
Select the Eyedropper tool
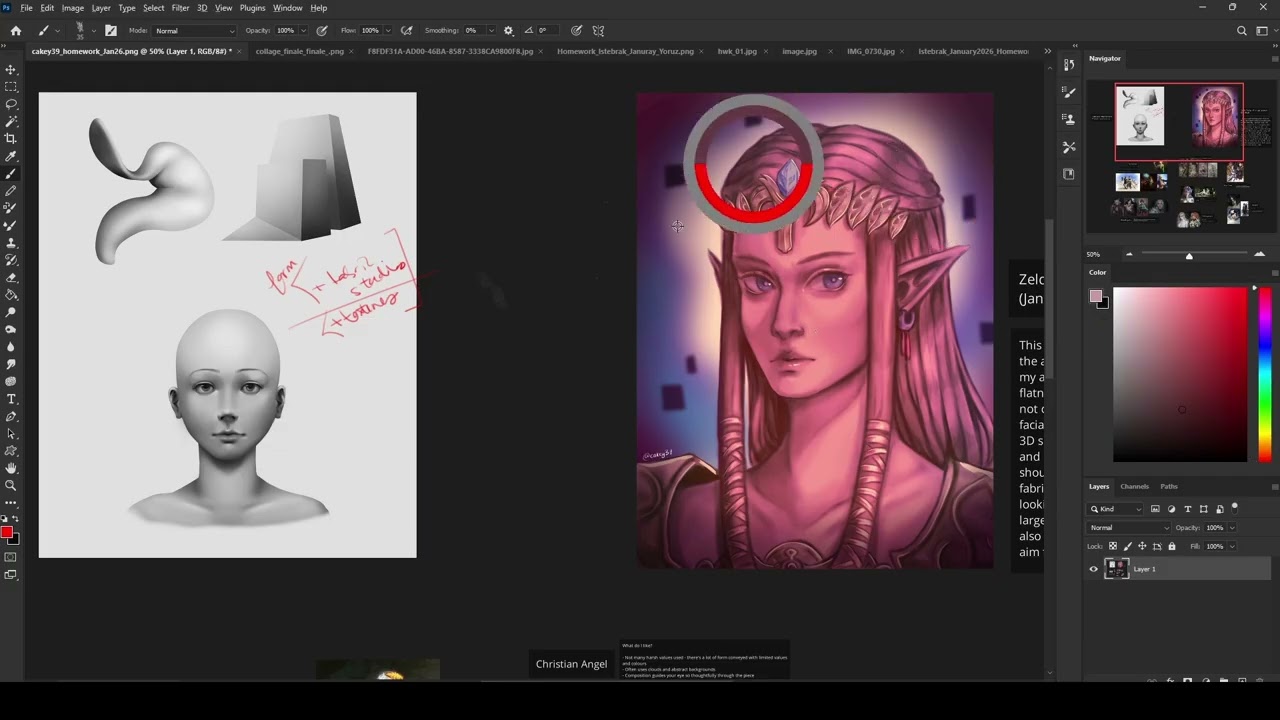click(x=11, y=156)
